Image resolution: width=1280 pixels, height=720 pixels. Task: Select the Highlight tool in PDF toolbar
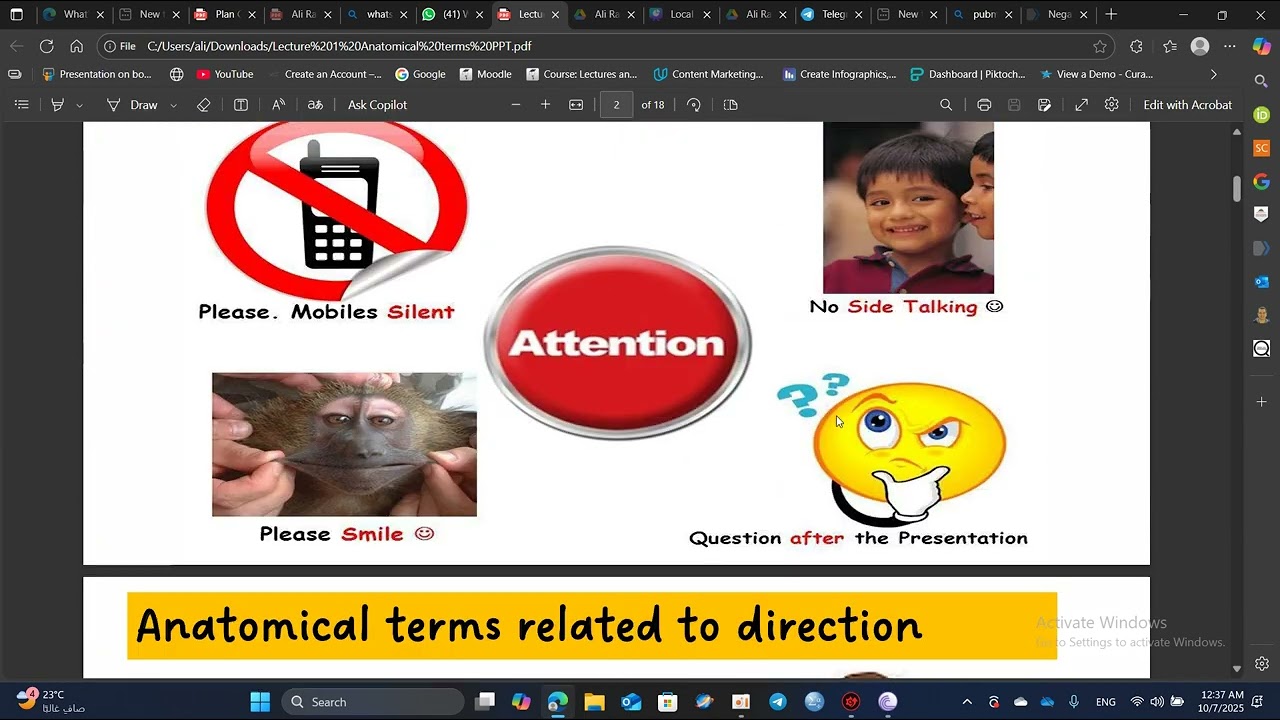(x=58, y=105)
